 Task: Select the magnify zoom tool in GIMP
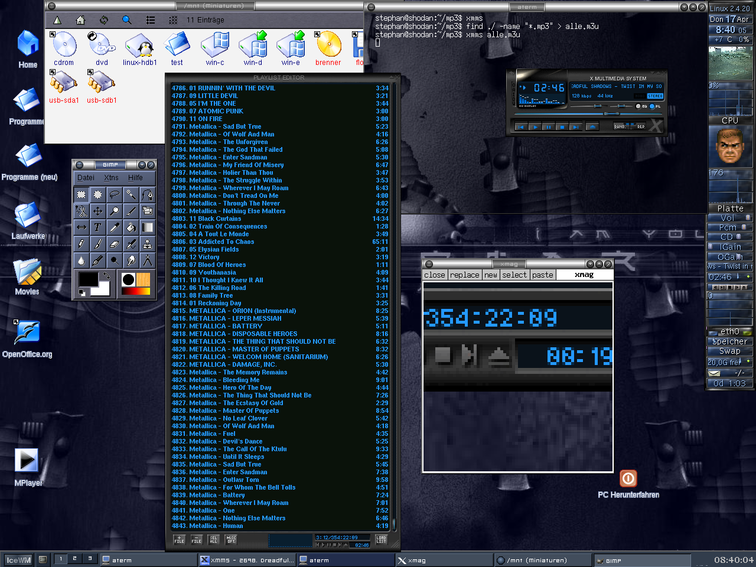114,211
